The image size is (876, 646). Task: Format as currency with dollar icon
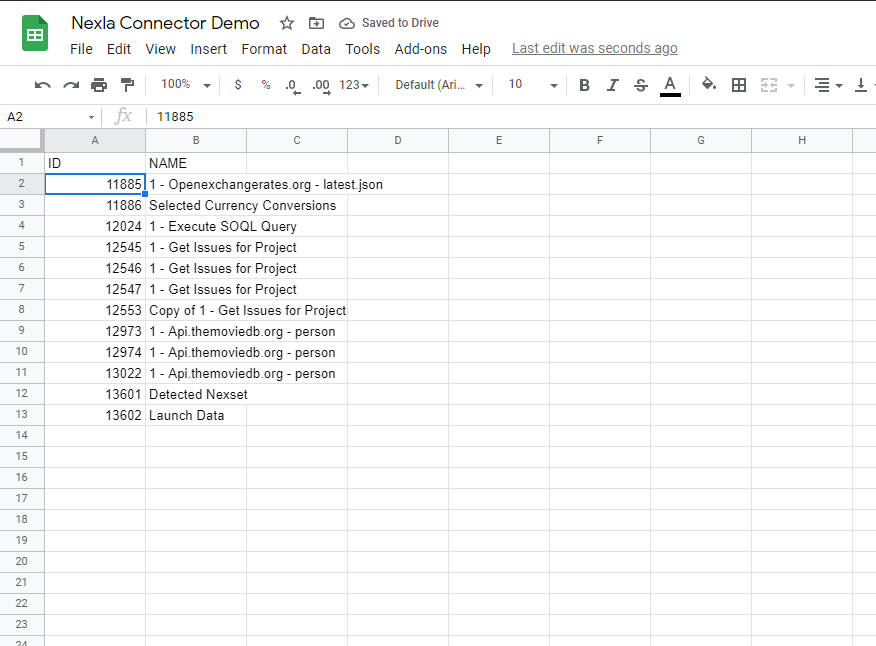point(238,85)
